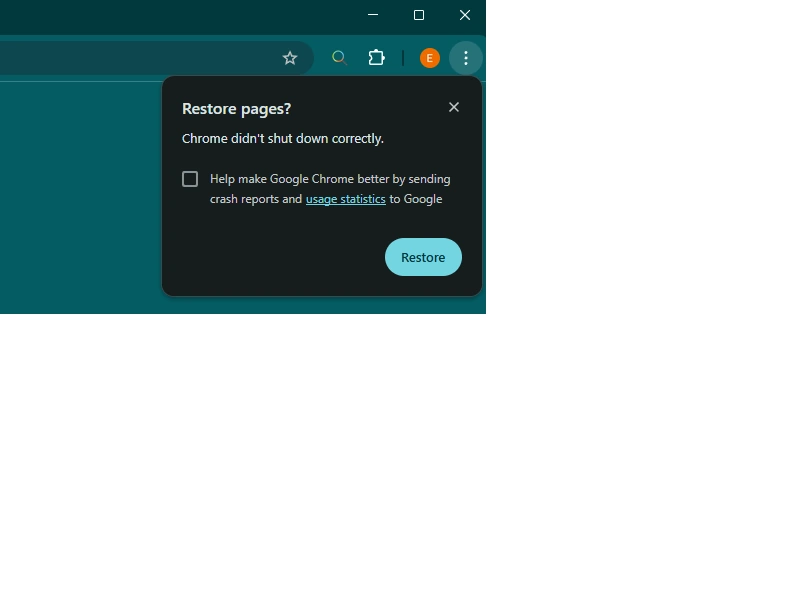Open the usage statistics link

click(x=345, y=199)
